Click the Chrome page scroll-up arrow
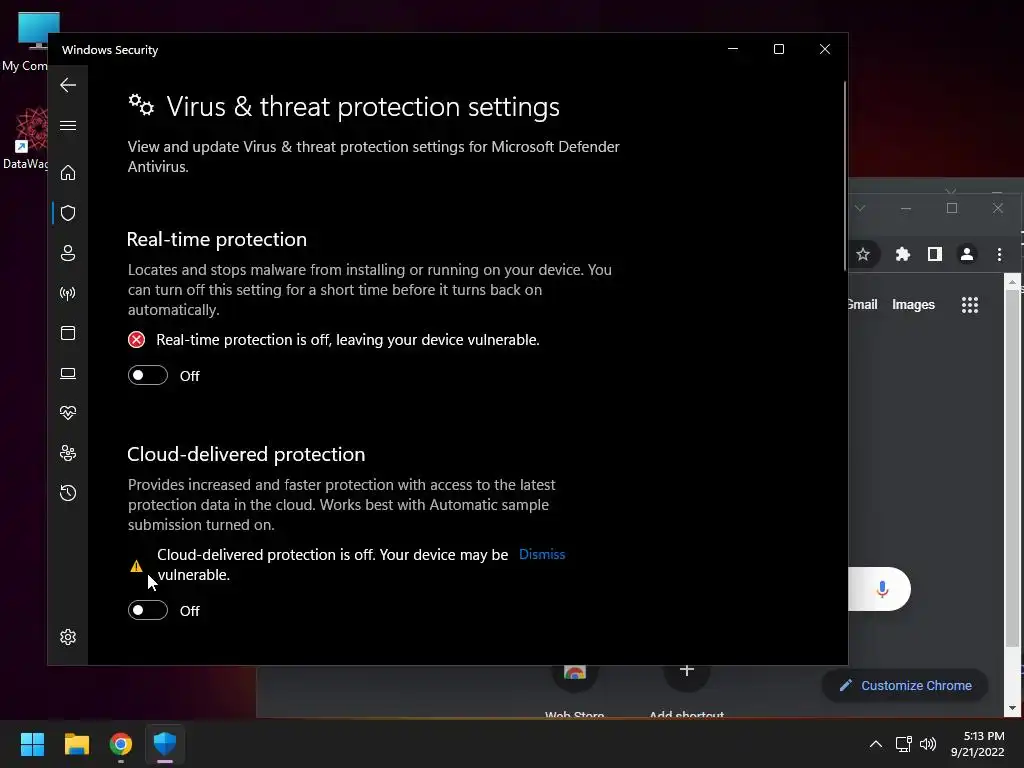Viewport: 1024px width, 768px height. pyautogui.click(x=1012, y=283)
